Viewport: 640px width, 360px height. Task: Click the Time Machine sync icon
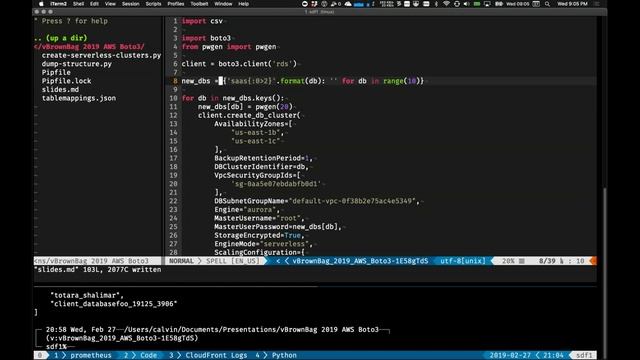[x=456, y=4]
